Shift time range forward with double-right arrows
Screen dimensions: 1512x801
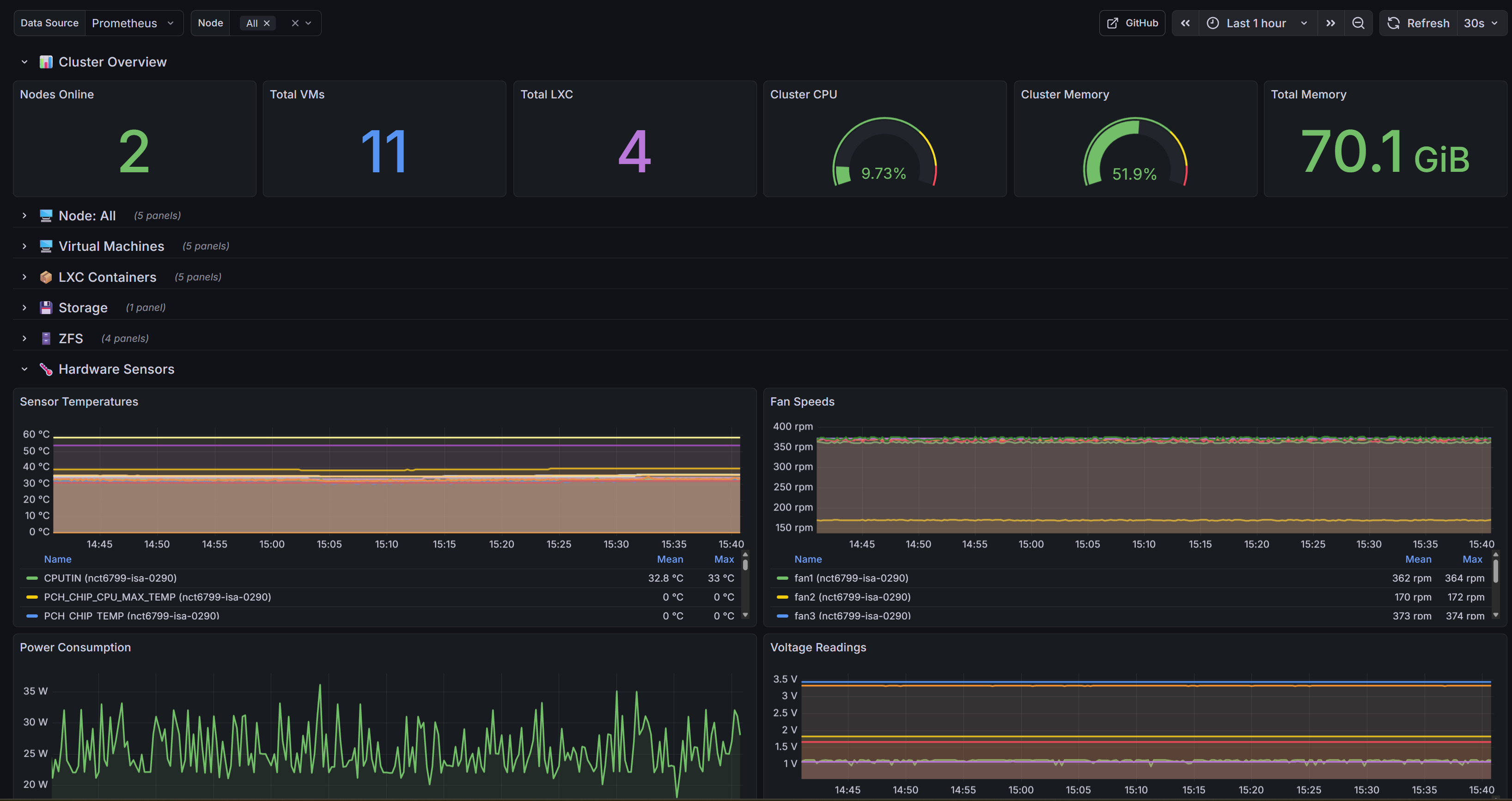1330,23
